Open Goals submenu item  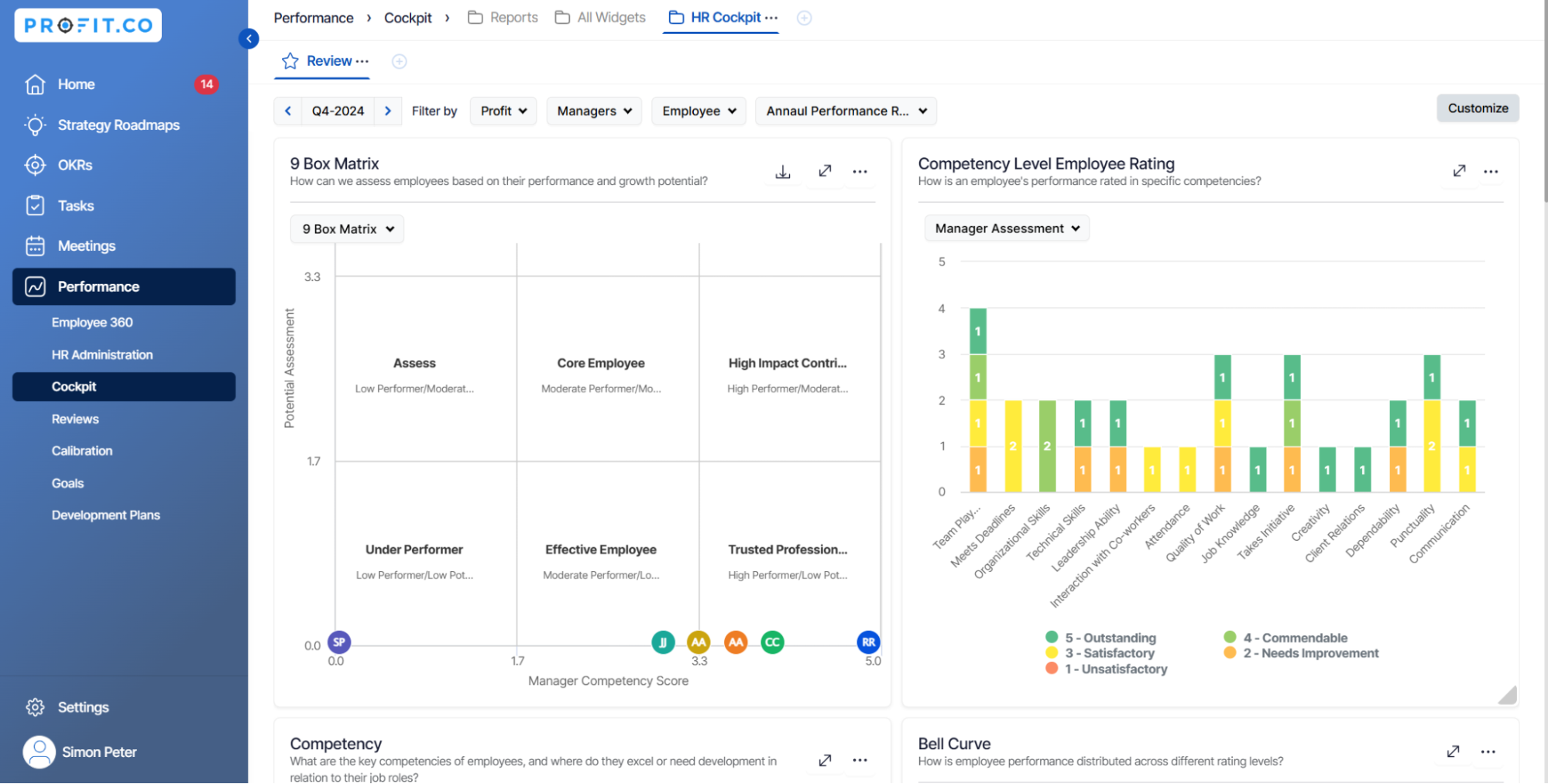[x=67, y=483]
